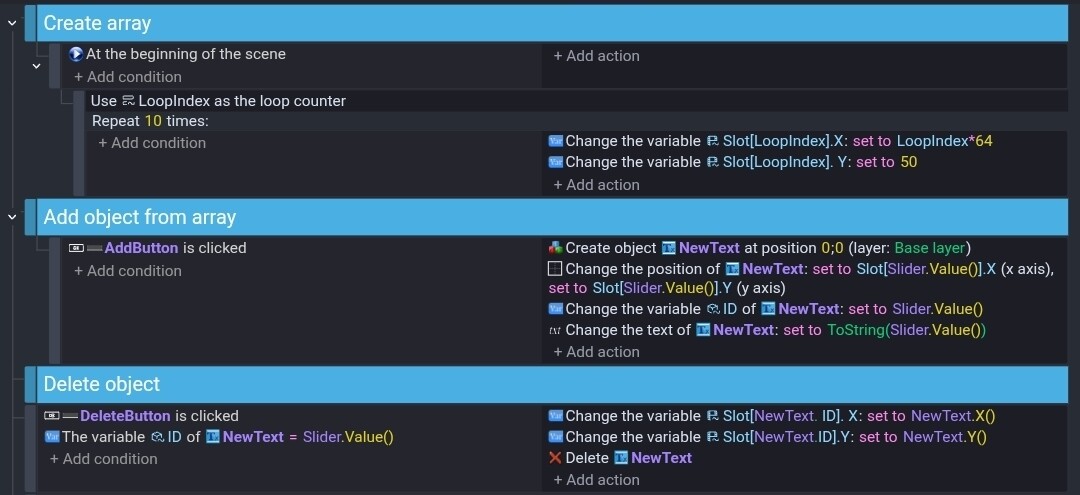Screen dimensions: 1080x495
Task: Add a condition under 'AddButton is clicked'
Action: [x=128, y=271]
